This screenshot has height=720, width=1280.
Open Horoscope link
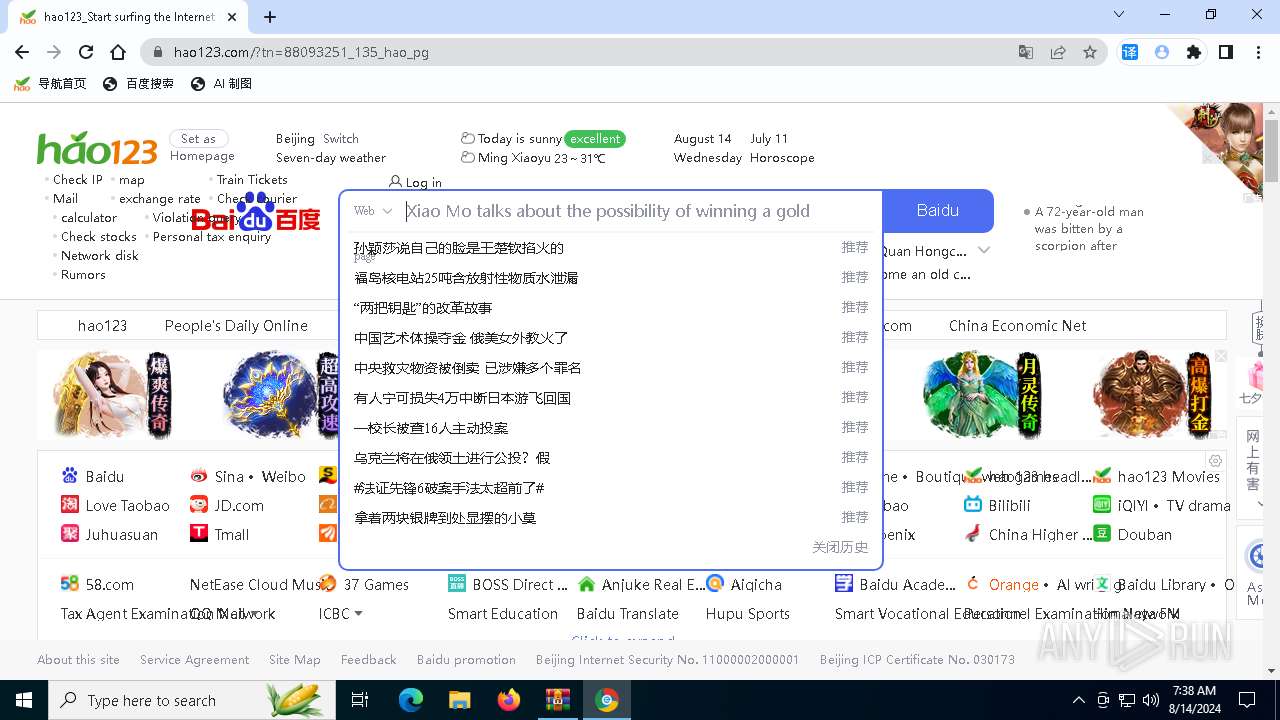coord(782,158)
